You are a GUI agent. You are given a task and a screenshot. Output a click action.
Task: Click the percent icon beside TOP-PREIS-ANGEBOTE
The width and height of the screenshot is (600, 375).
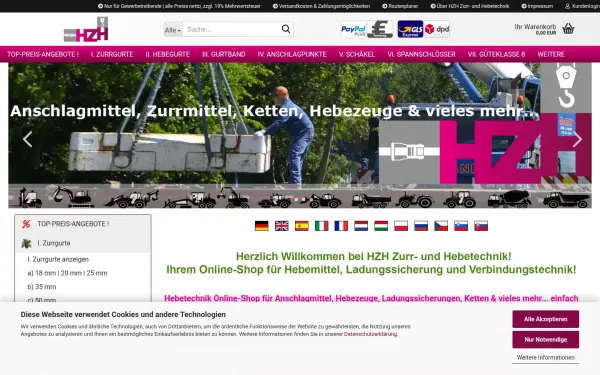(26, 224)
